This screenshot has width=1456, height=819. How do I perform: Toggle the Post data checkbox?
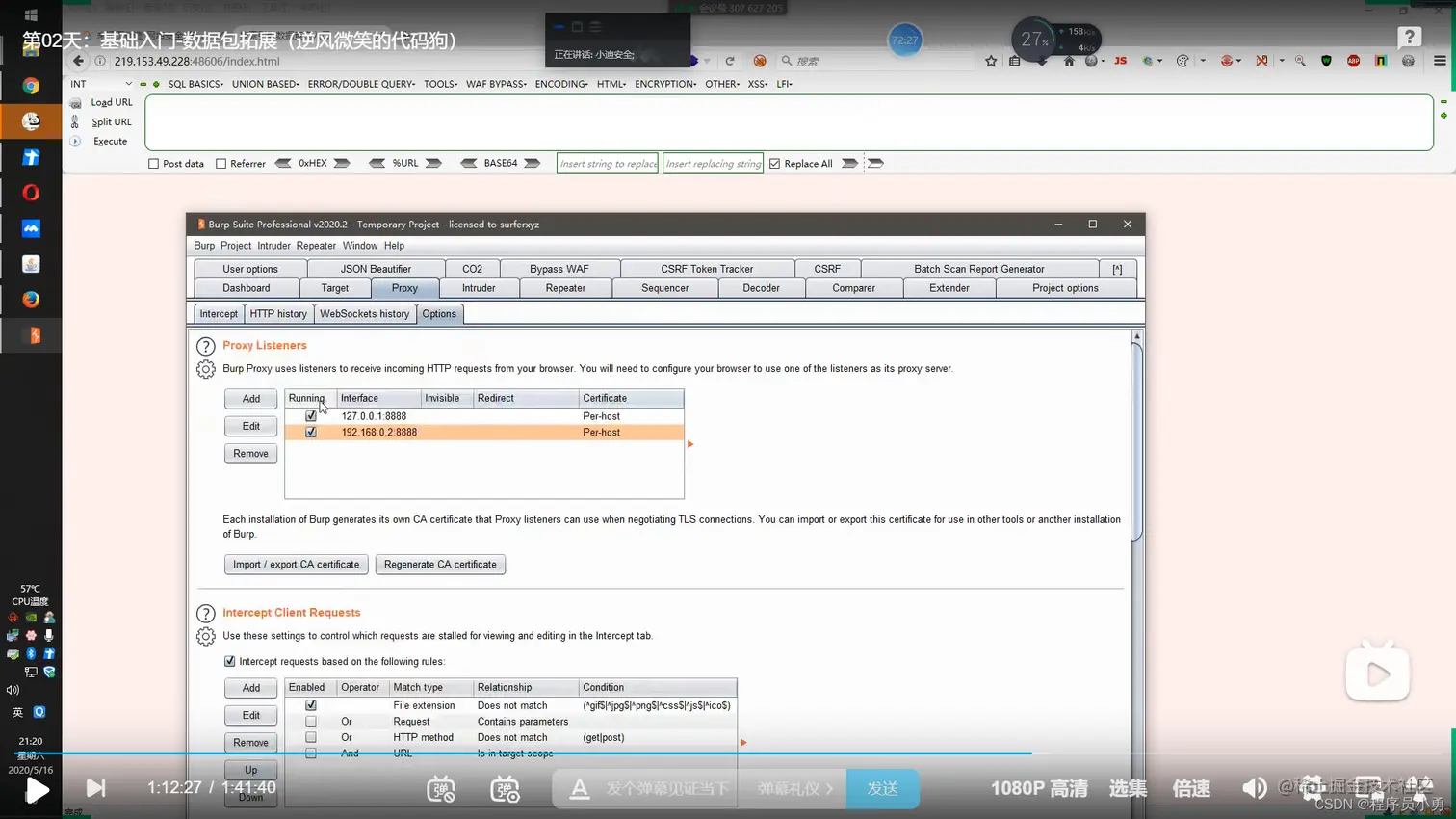coord(153,164)
